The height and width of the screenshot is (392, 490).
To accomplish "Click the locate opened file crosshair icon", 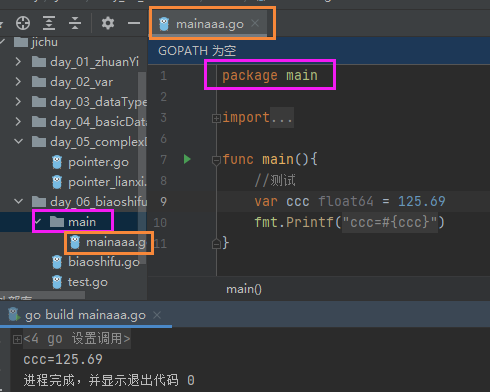I will [23, 23].
